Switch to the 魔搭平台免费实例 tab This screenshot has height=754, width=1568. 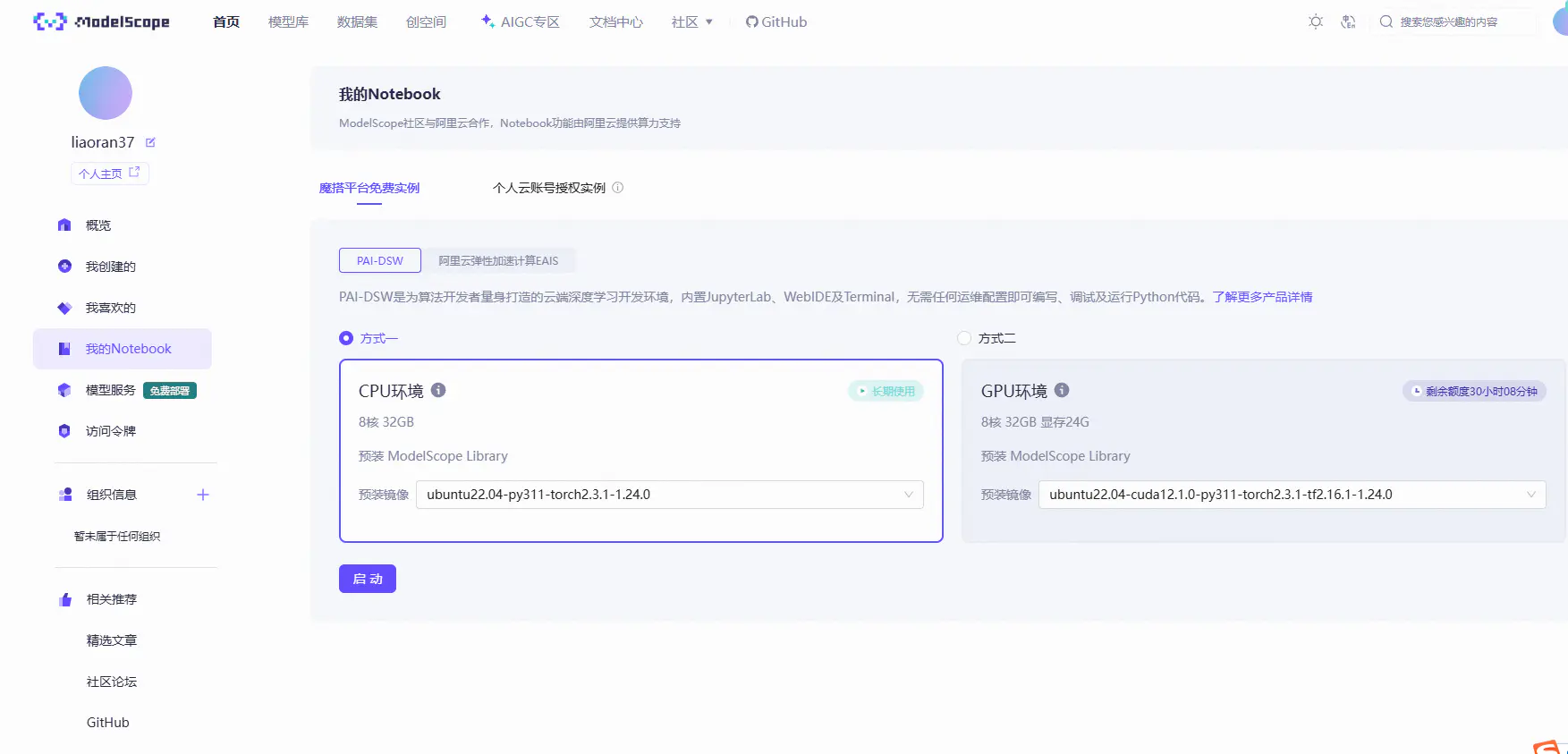click(x=369, y=188)
